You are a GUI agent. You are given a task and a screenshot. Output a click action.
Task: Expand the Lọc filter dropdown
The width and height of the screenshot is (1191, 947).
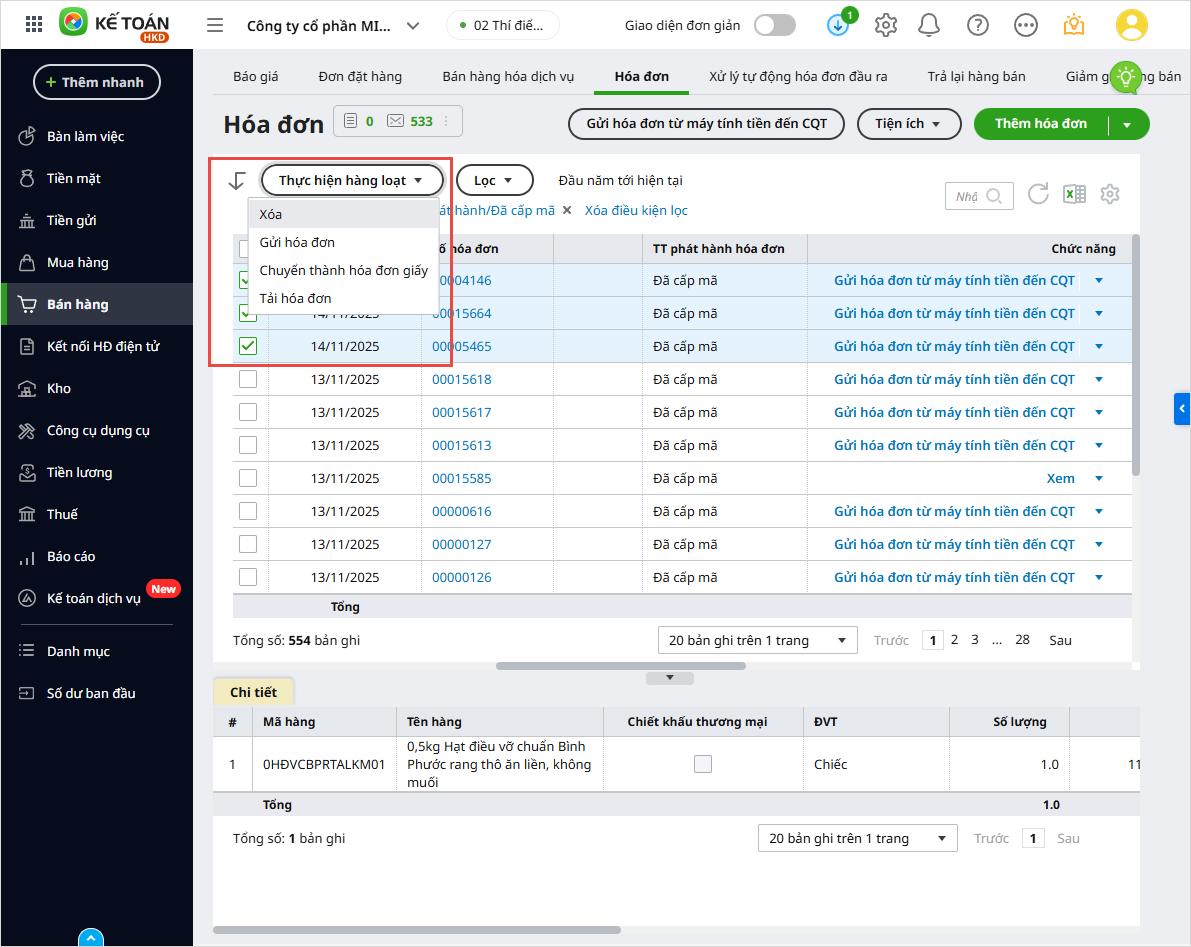(493, 181)
